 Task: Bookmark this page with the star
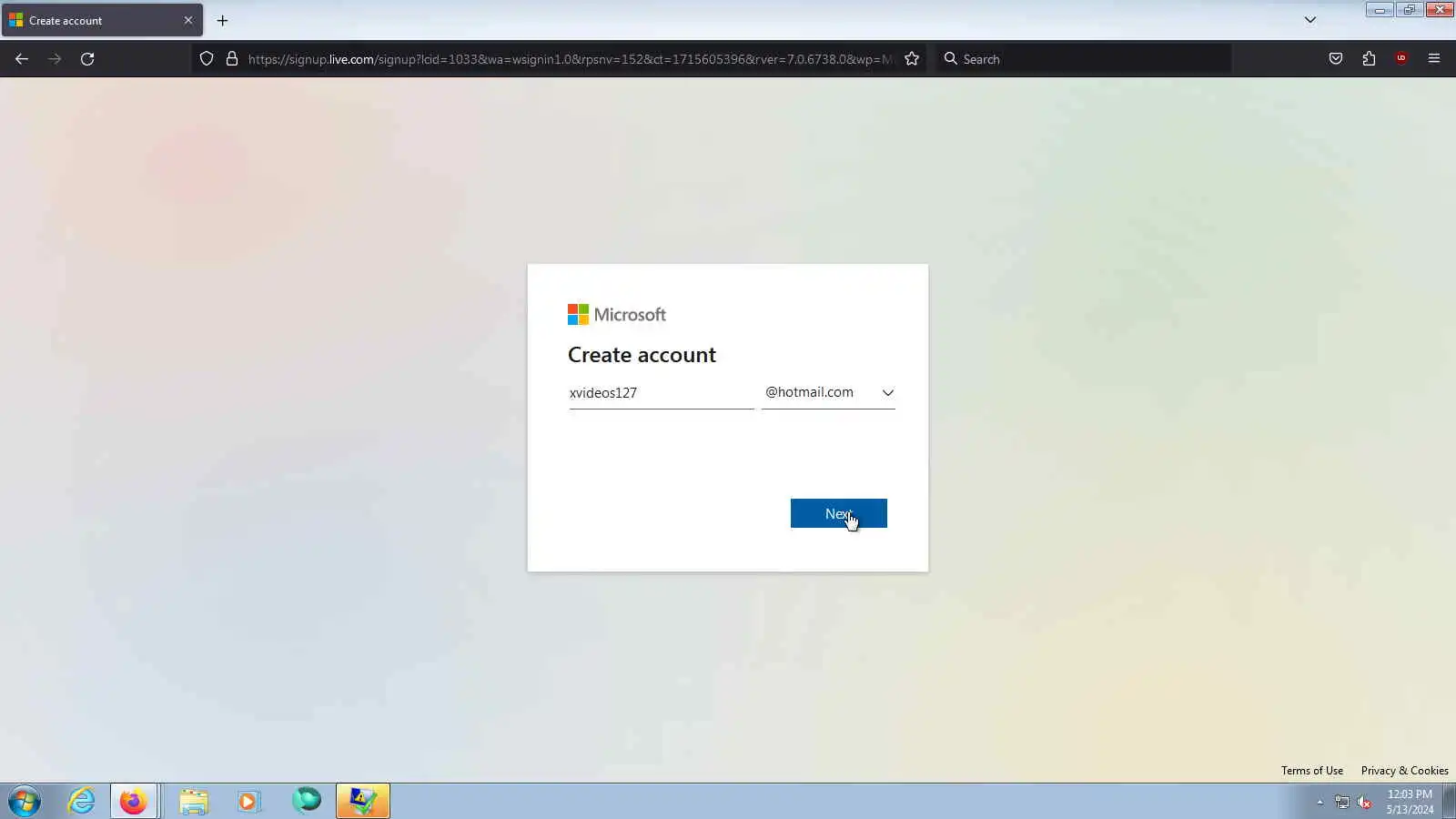coord(912,59)
